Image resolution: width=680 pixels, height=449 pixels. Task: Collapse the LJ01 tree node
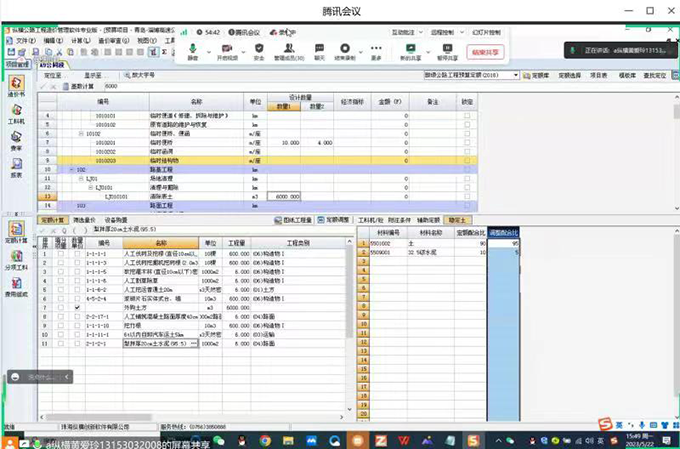(82, 178)
